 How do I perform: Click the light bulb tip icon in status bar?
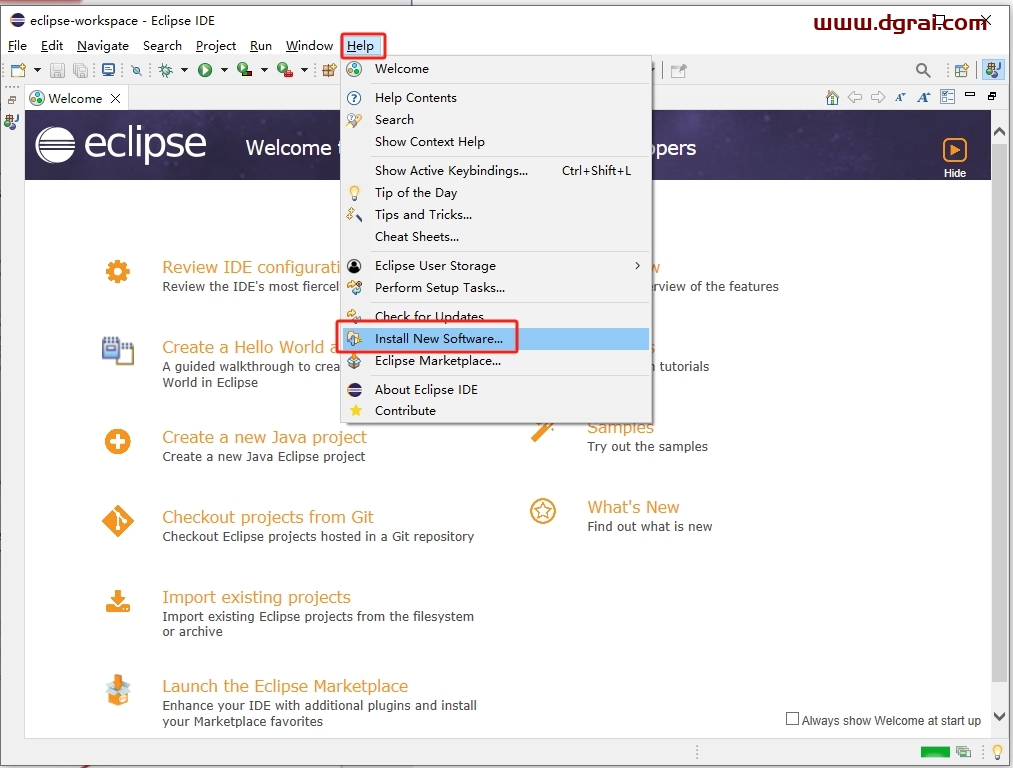click(996, 752)
